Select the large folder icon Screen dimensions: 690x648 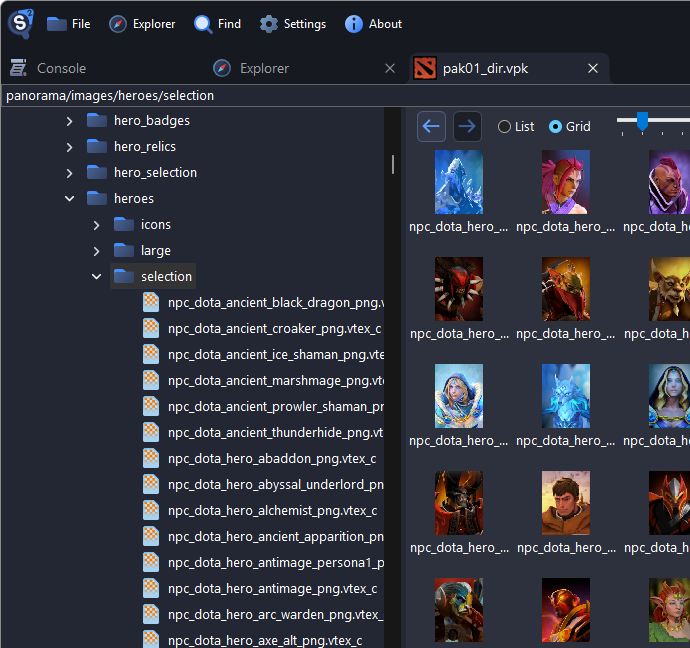pyautogui.click(x=124, y=250)
